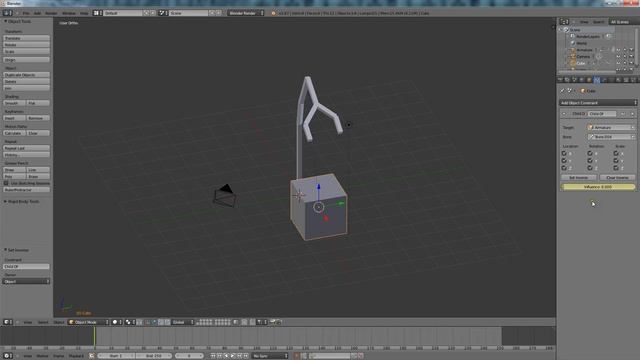Open the Target Armature object field
Screen dimensions: 640x360
tap(611, 127)
